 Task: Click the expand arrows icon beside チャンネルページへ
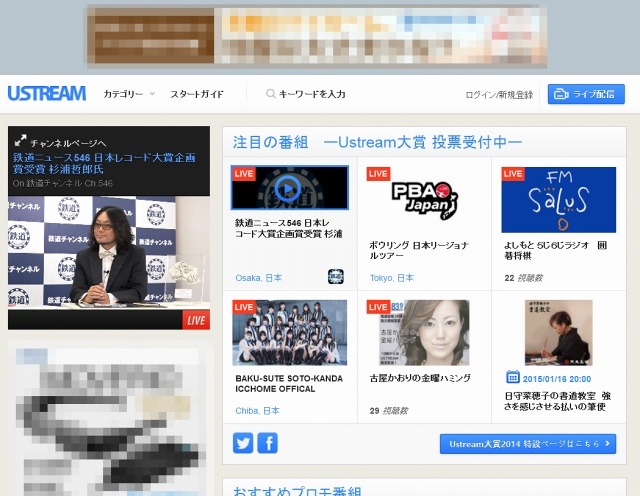click(20, 141)
